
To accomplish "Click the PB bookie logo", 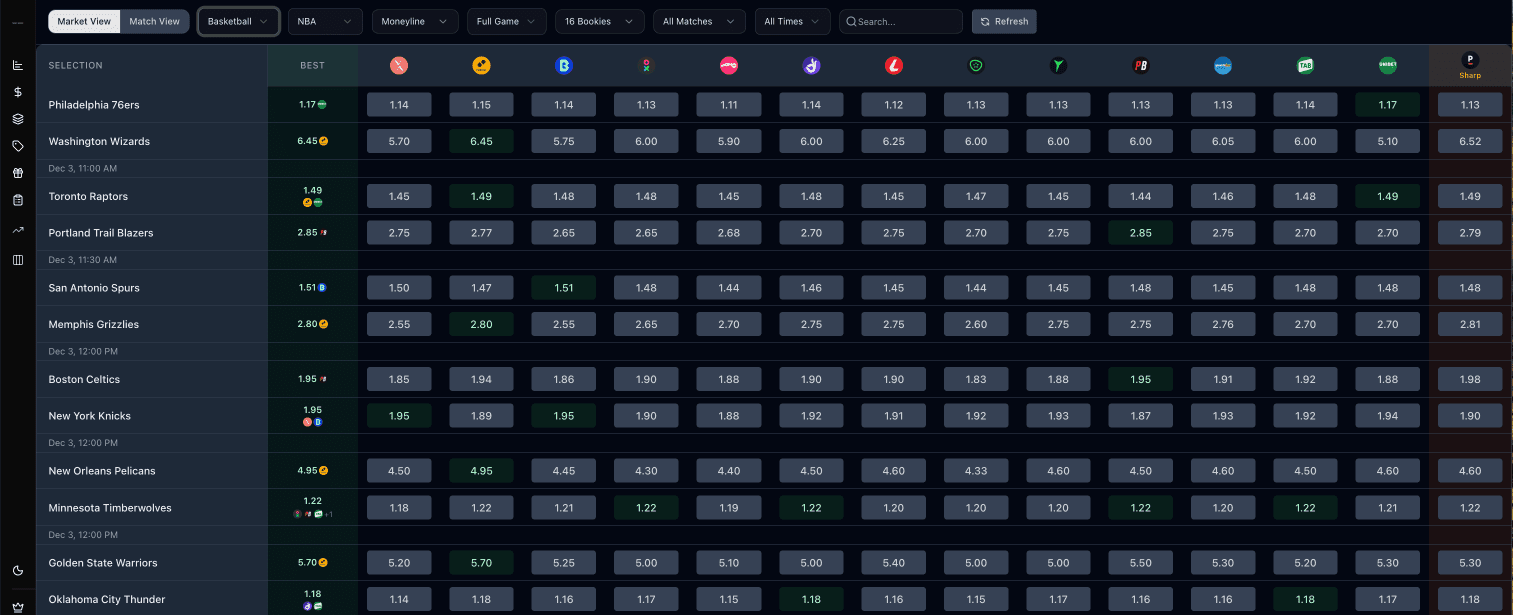I will [1140, 66].
